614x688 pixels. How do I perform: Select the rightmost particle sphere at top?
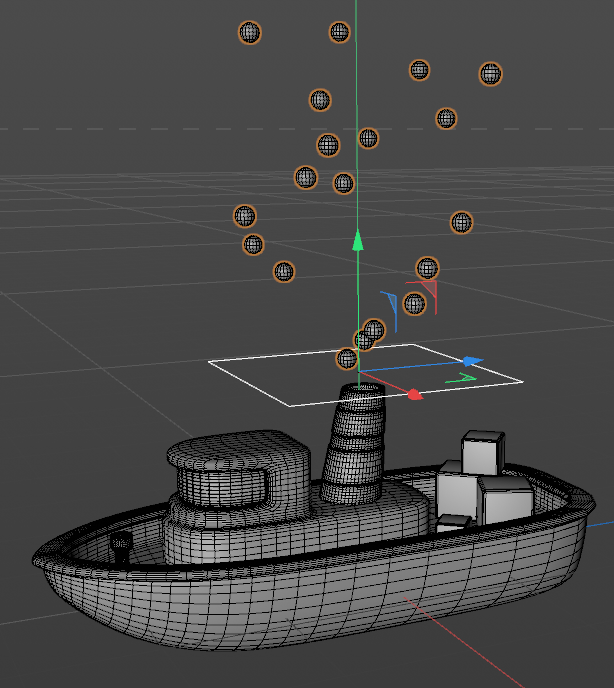pos(490,73)
